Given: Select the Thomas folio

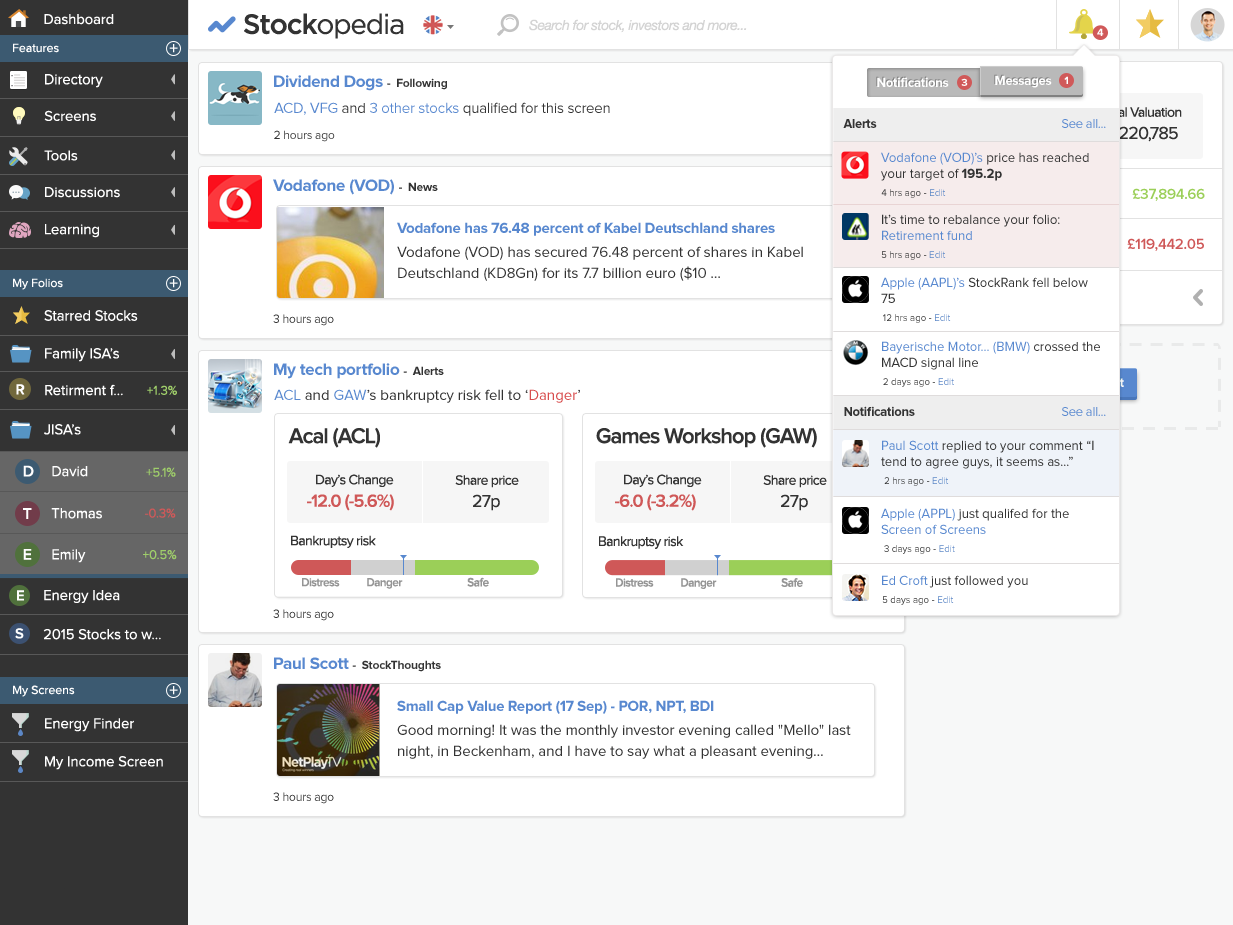Looking at the screenshot, I should click(94, 513).
